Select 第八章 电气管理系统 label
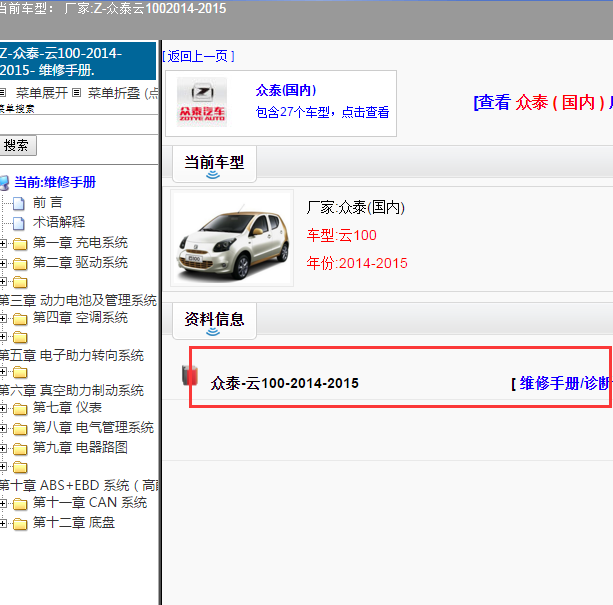This screenshot has height=605, width=613. pos(93,428)
